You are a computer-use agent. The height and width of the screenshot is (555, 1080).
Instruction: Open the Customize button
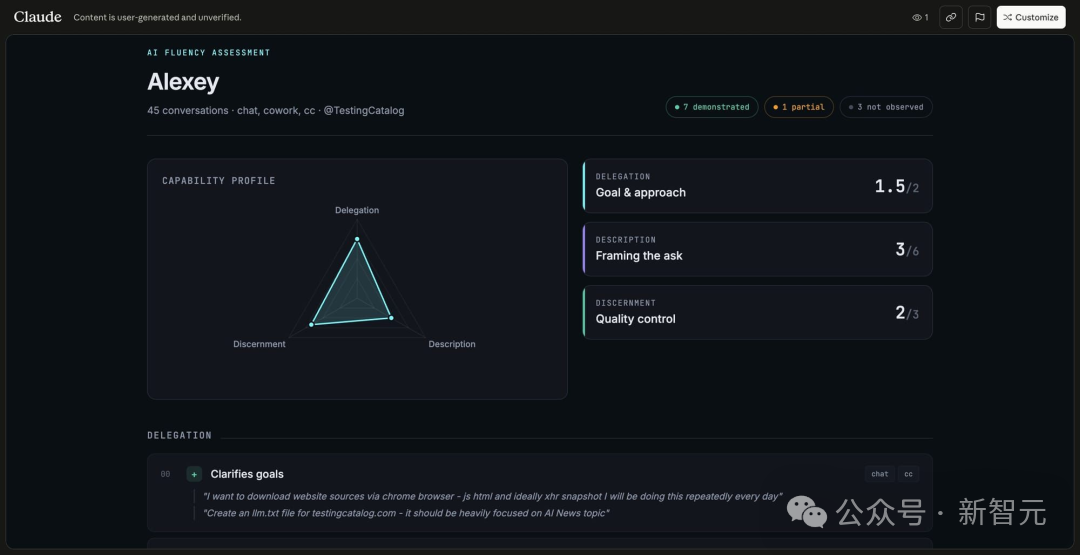(1031, 17)
